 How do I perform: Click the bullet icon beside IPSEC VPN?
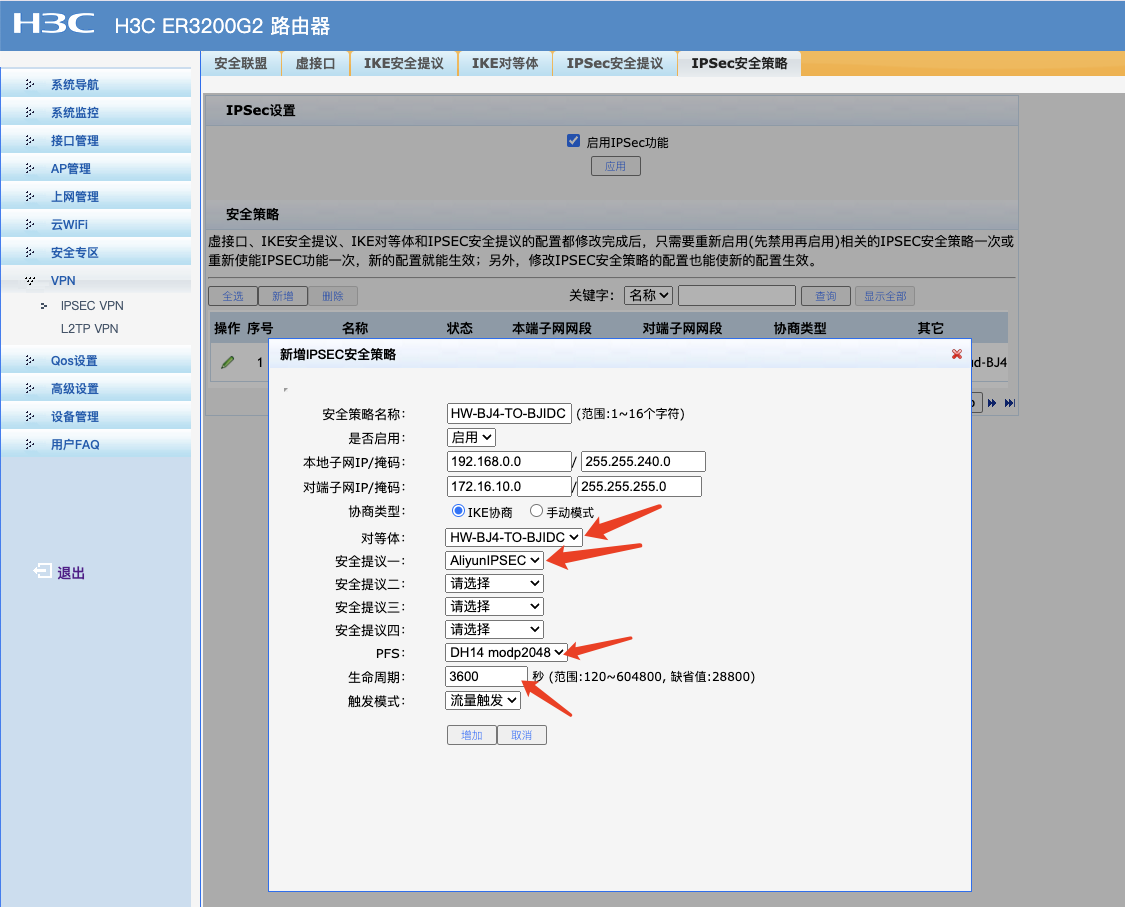44,306
